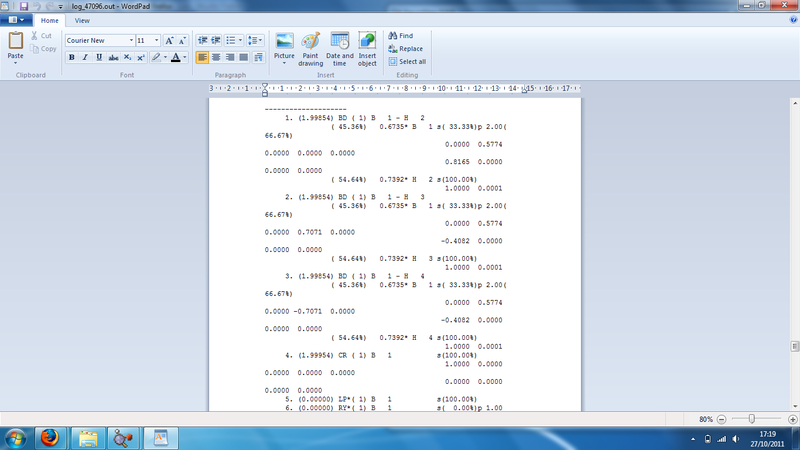Toggle bold formatting
Viewport: 800px width, 450px height.
click(71, 57)
